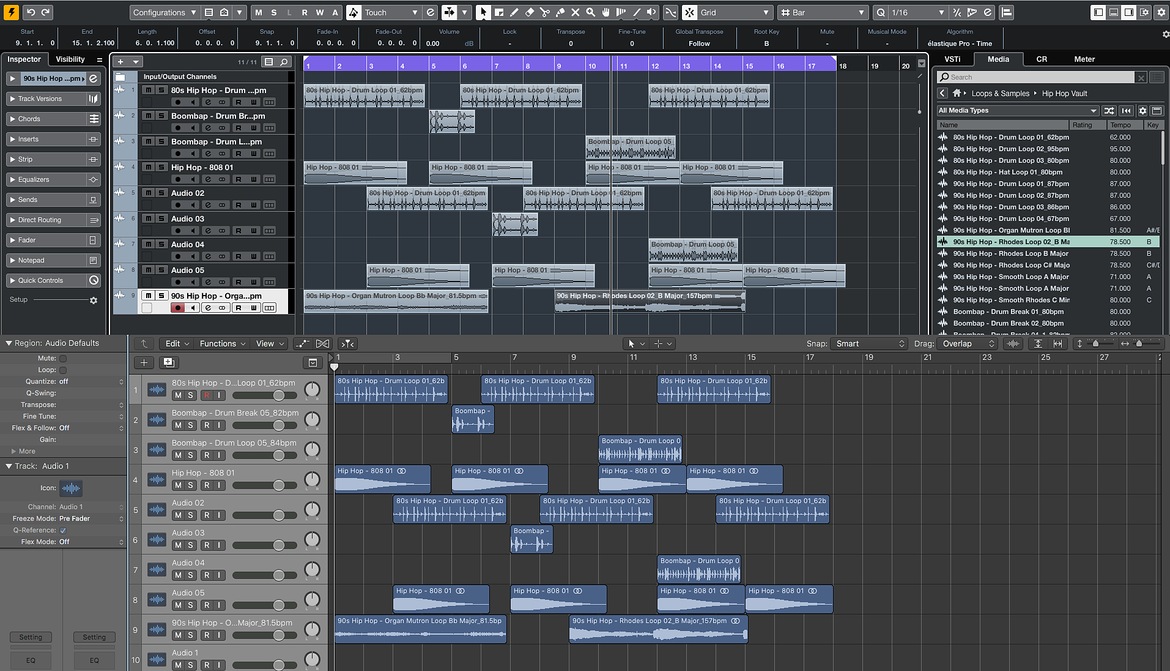The width and height of the screenshot is (1170, 671).
Task: Click the Logic duplicate track icon
Action: 169,363
